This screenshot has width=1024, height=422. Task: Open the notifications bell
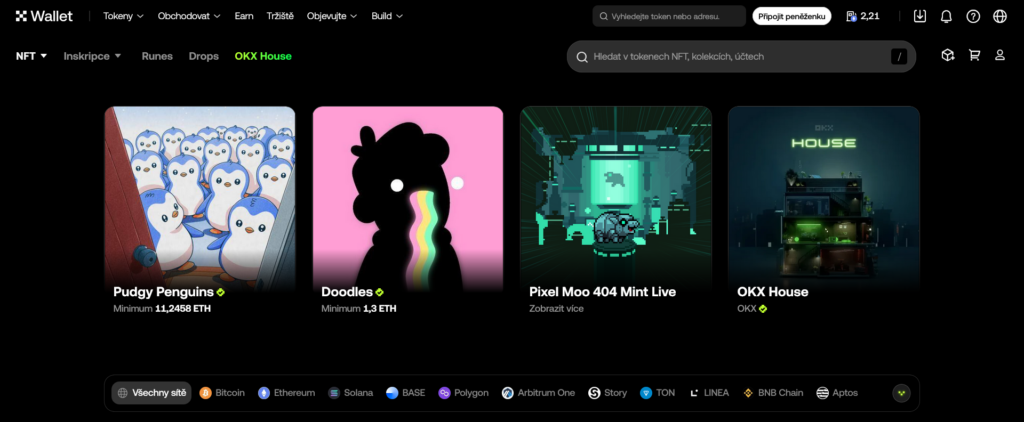pos(946,16)
